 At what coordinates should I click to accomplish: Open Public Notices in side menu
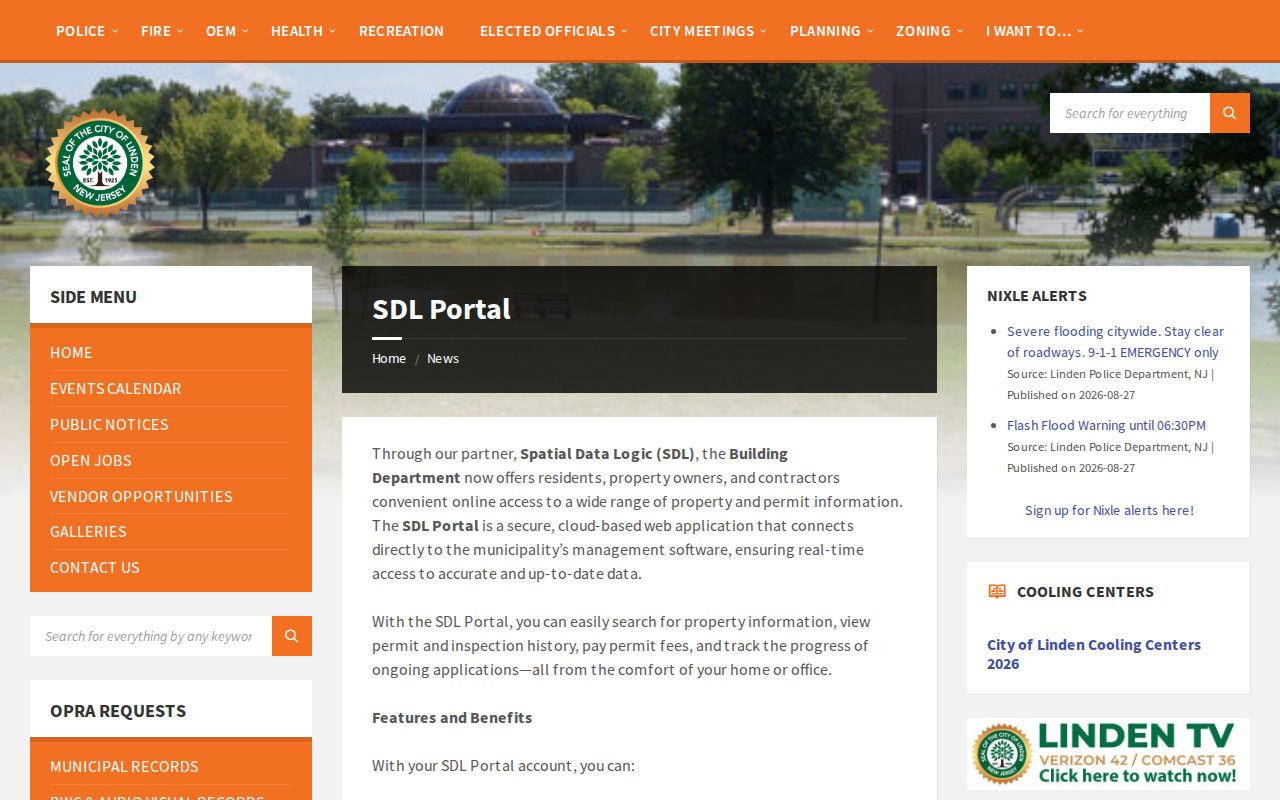109,425
